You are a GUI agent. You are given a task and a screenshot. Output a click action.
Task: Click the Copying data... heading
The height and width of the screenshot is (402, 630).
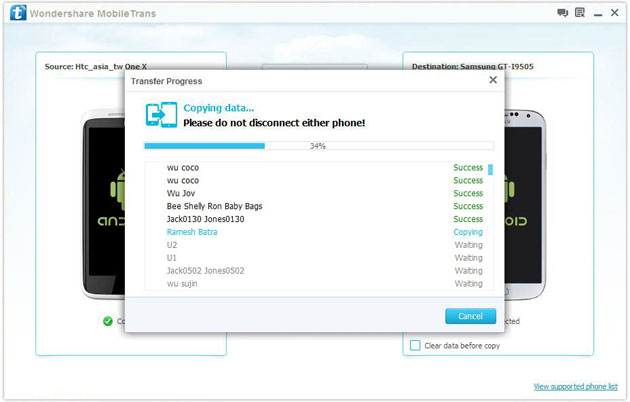point(219,108)
